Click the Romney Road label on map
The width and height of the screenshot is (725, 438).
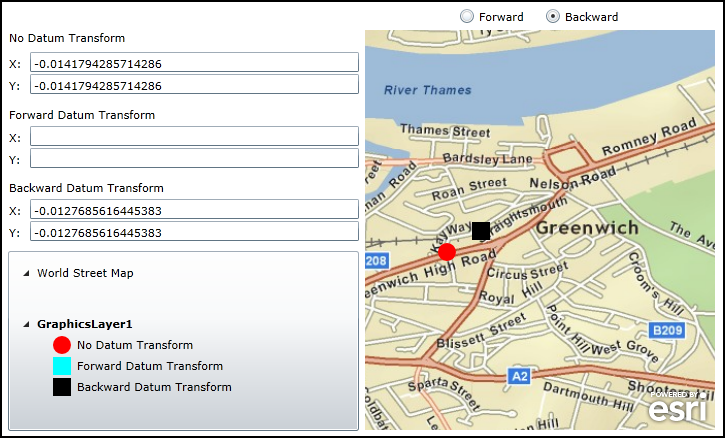click(649, 136)
